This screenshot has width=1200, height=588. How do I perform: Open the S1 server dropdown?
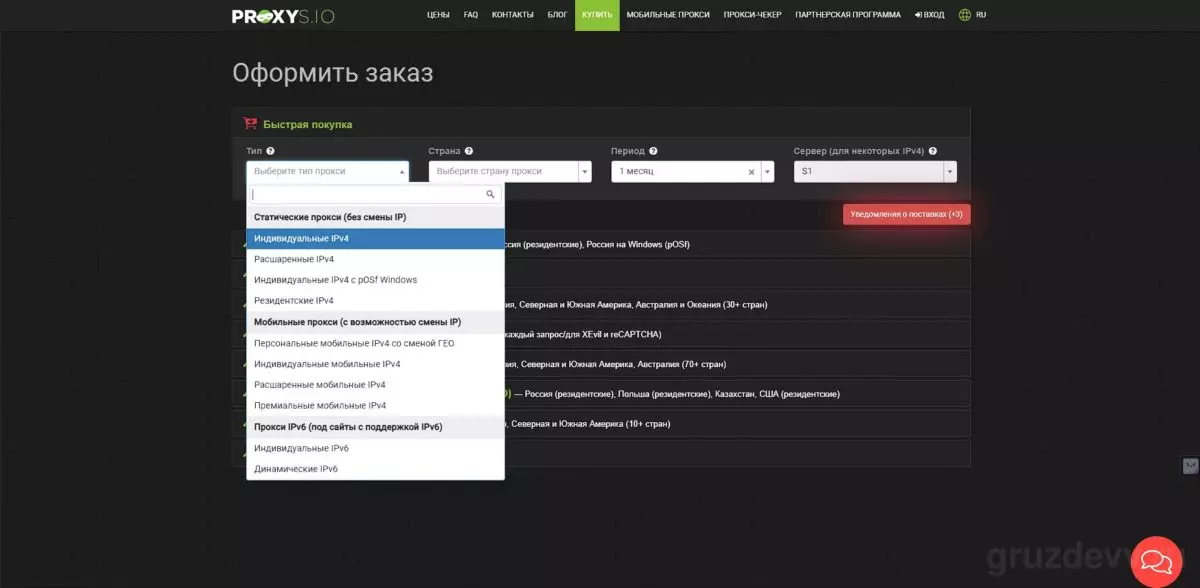pyautogui.click(x=875, y=172)
